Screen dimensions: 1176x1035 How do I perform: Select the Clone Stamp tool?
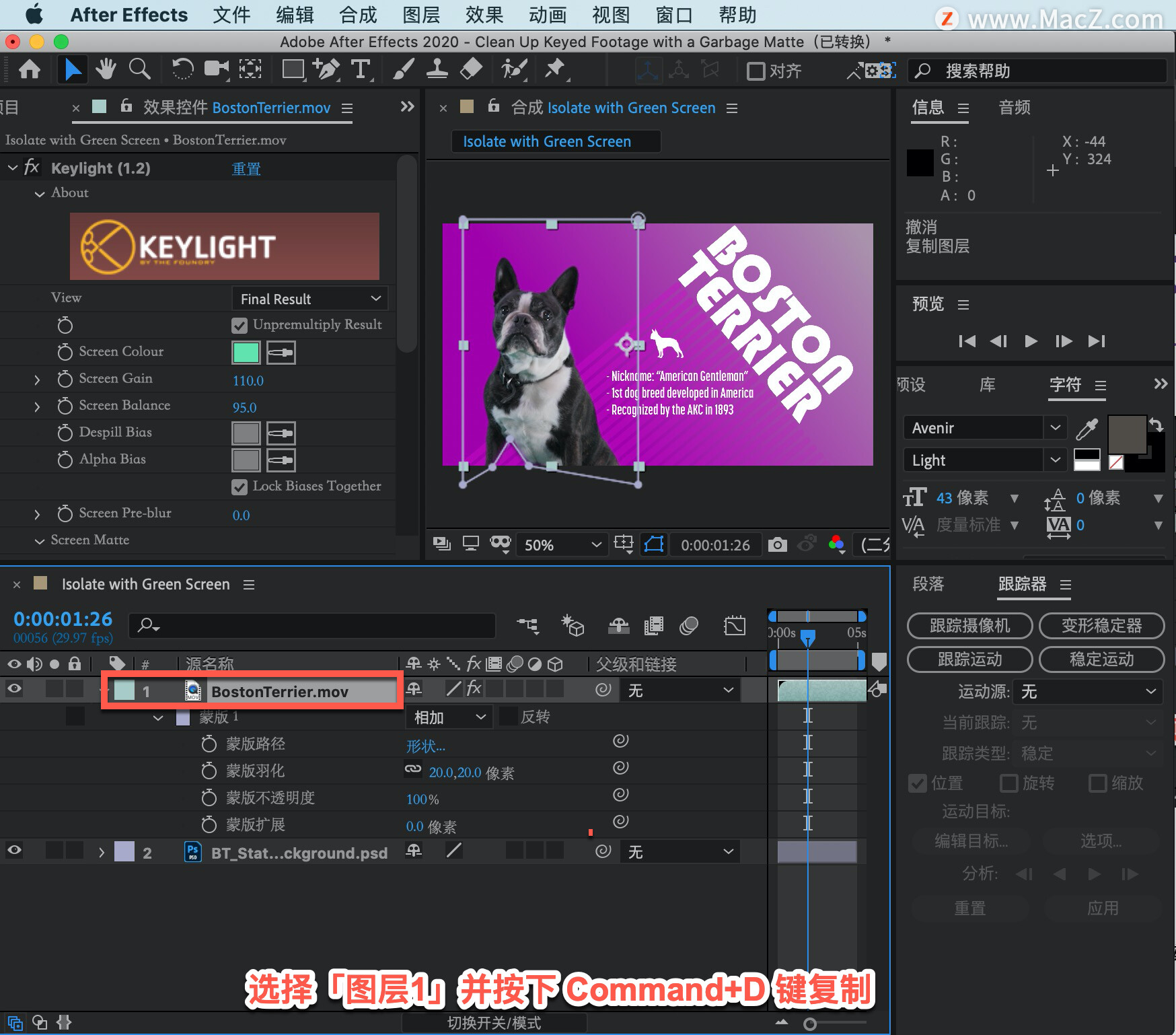pyautogui.click(x=437, y=69)
